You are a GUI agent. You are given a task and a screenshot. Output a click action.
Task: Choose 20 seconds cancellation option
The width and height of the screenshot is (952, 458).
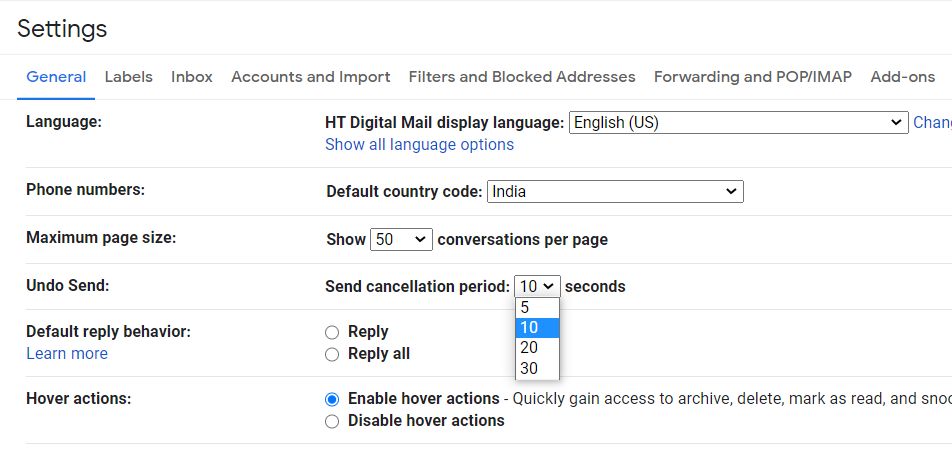[x=537, y=348]
